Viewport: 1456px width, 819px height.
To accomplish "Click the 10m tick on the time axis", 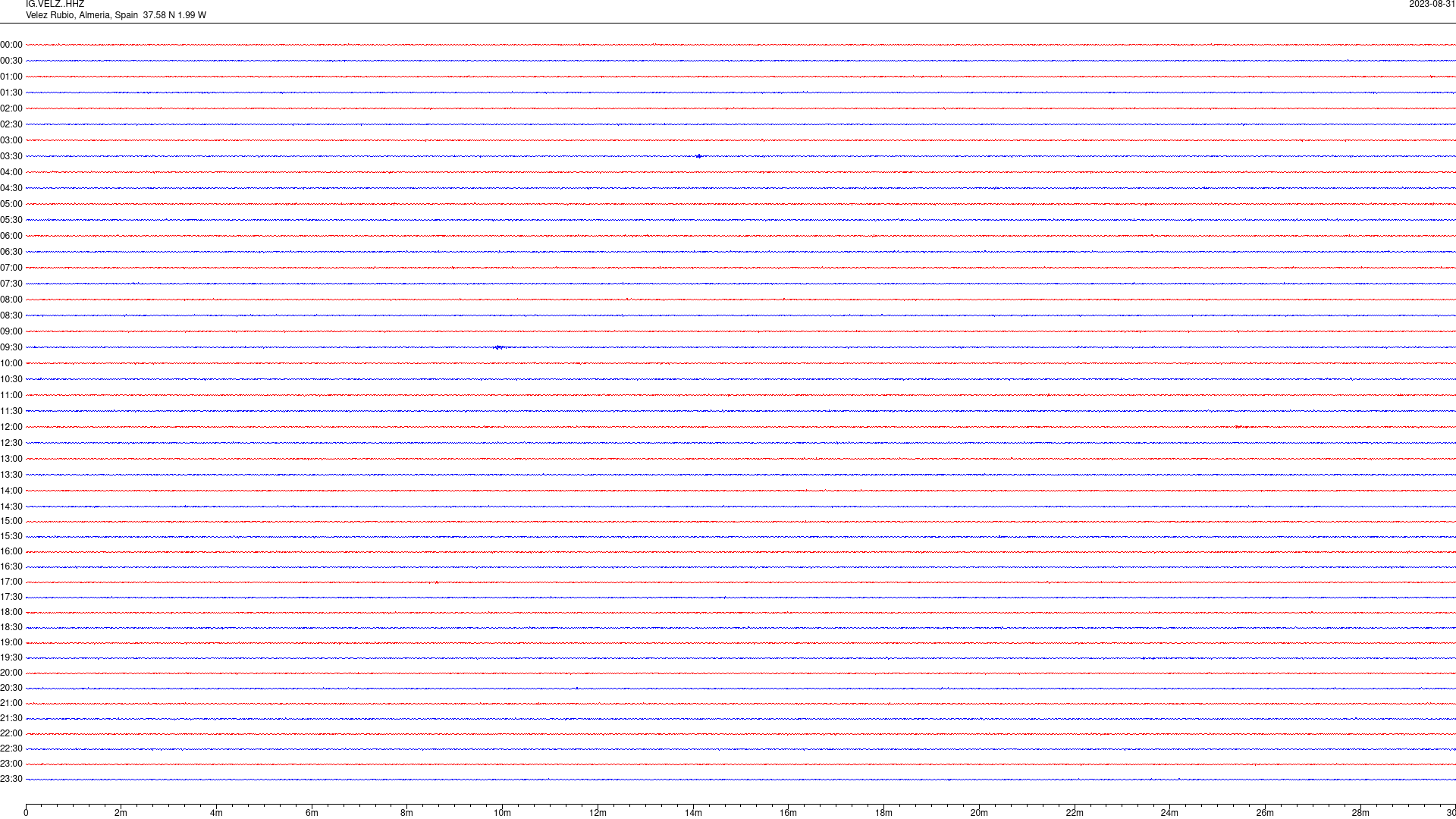I will [502, 813].
